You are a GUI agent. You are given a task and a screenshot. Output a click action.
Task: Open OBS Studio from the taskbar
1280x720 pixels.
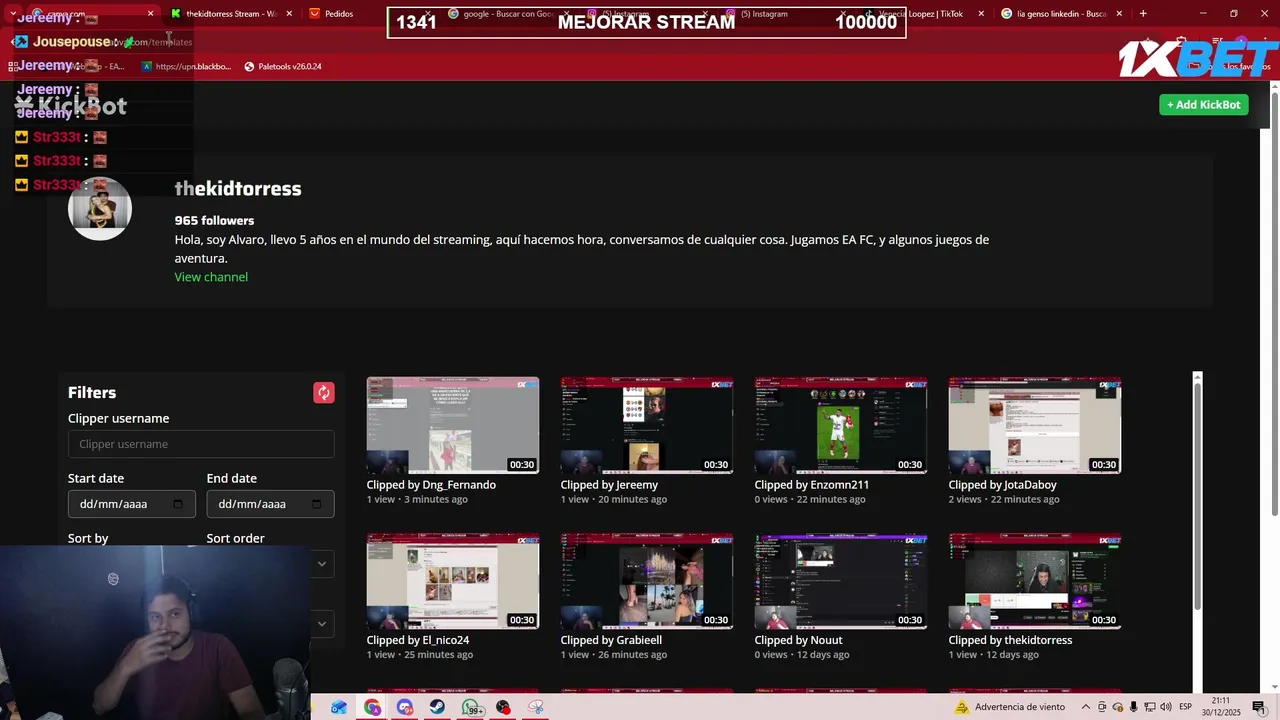pos(503,707)
